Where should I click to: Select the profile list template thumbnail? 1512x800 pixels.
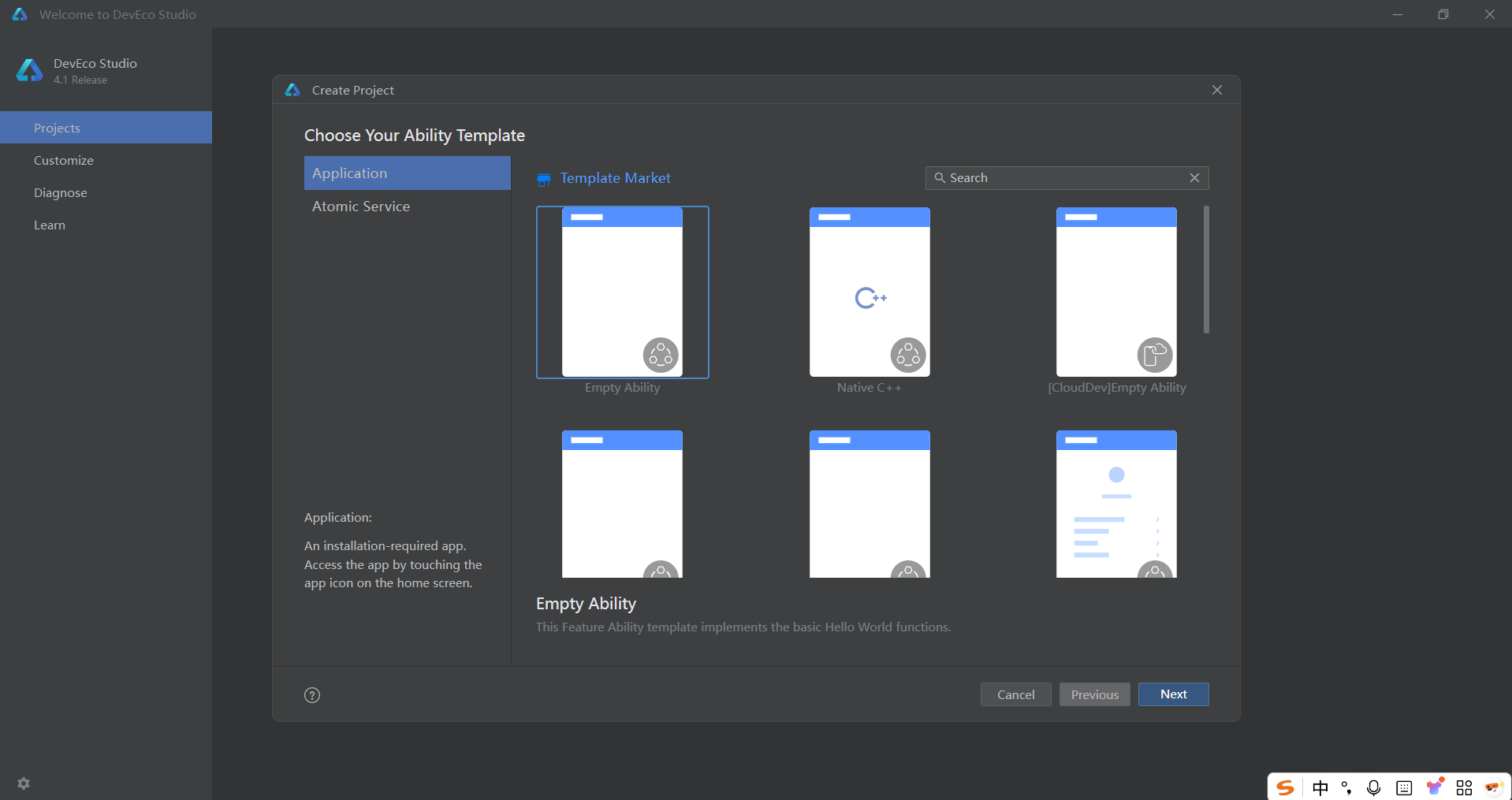point(1116,504)
